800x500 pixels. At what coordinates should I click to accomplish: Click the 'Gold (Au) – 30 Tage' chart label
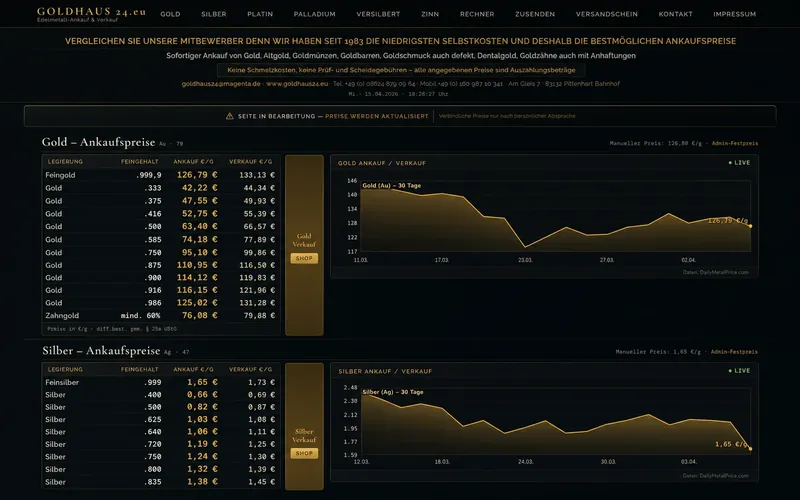[391, 186]
